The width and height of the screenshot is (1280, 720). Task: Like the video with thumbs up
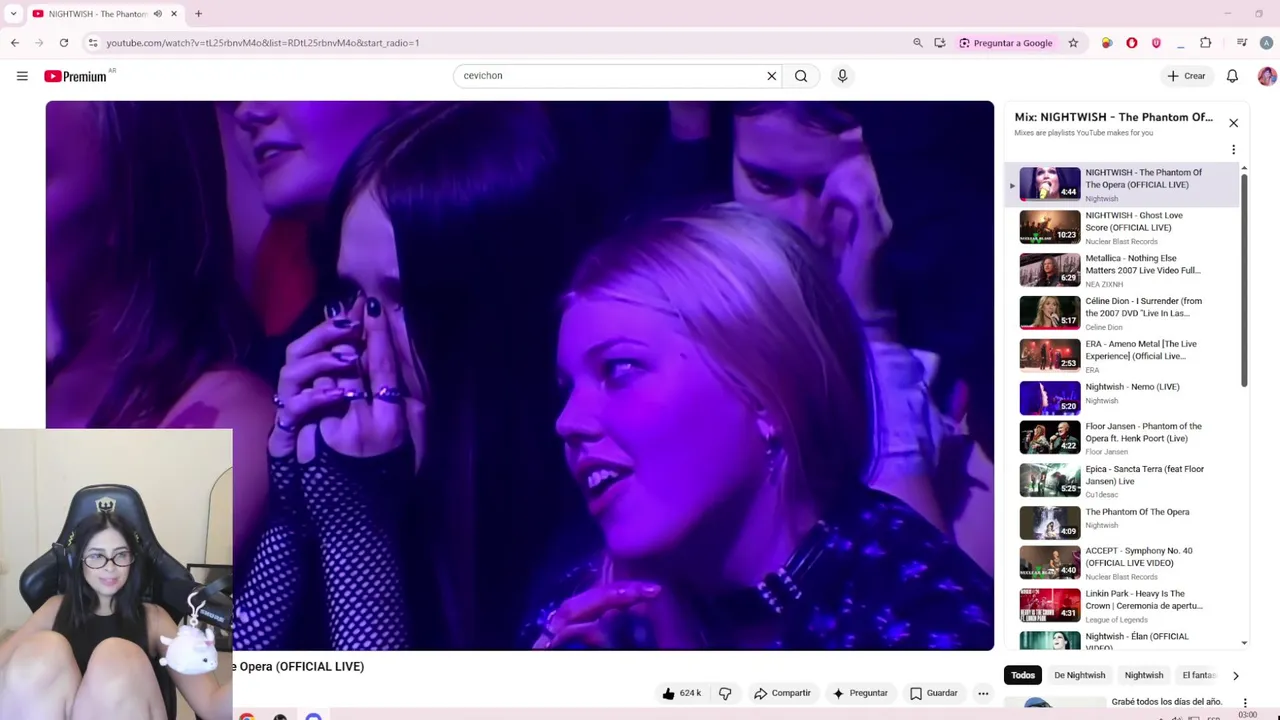coord(680,693)
